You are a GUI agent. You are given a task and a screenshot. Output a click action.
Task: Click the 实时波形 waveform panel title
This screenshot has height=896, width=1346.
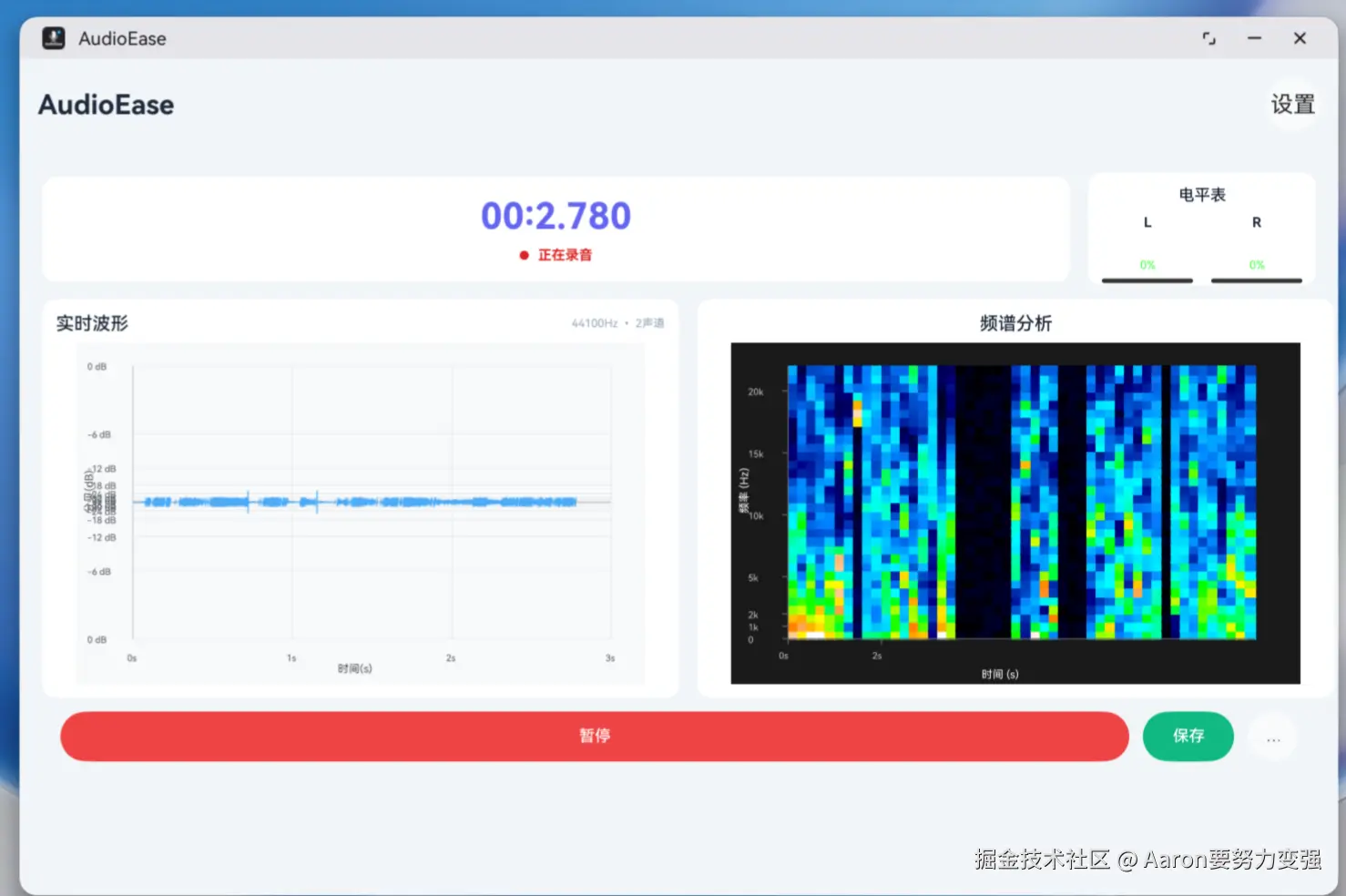tap(92, 323)
